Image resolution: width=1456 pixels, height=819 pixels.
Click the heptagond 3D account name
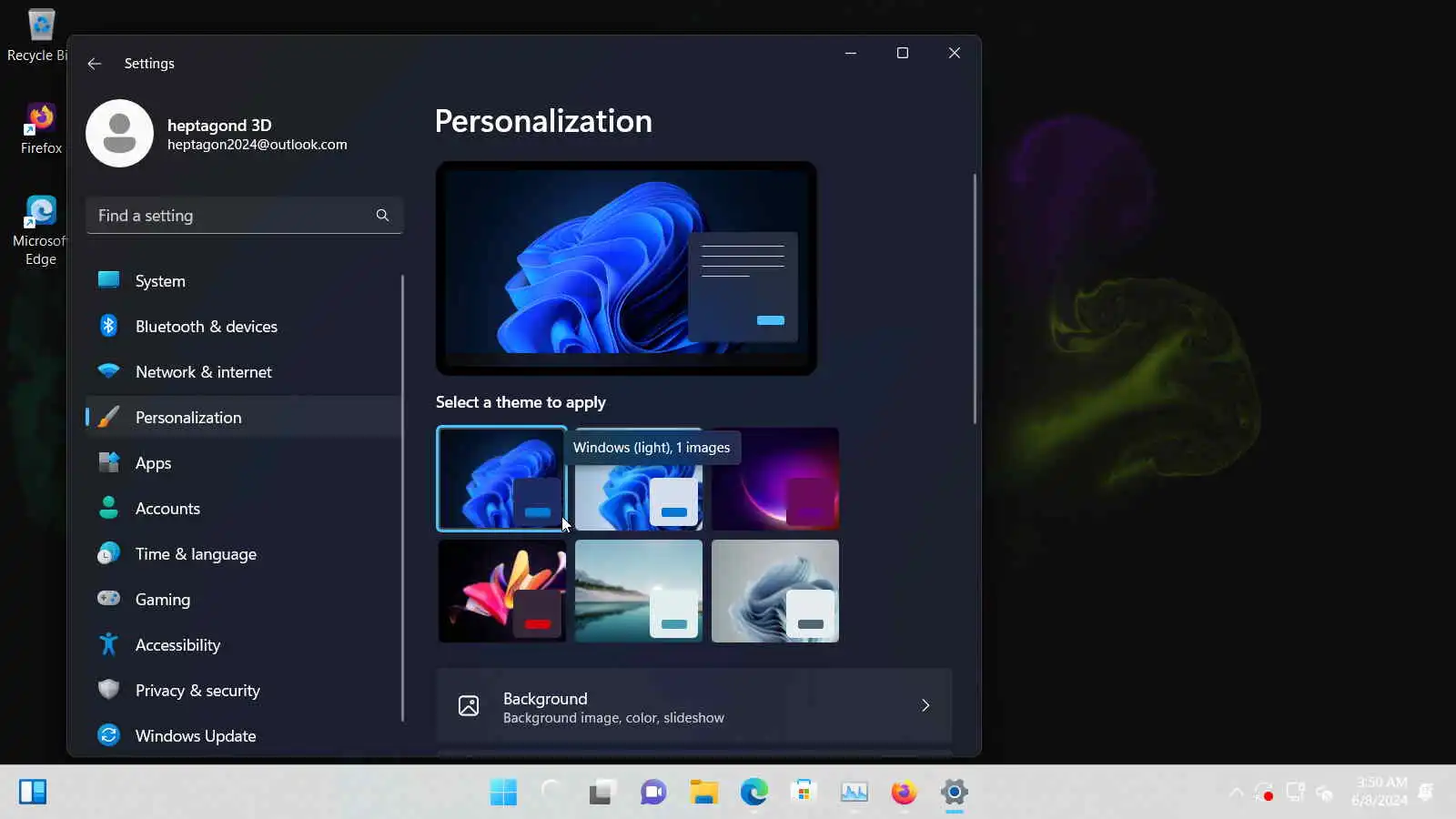click(219, 126)
